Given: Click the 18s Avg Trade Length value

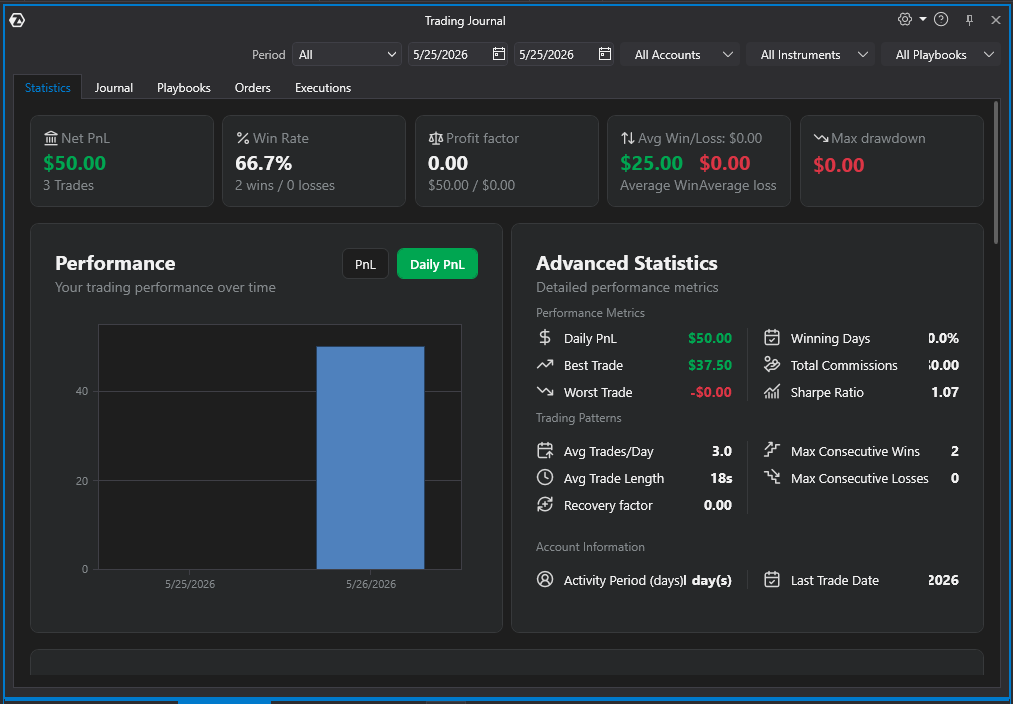Looking at the screenshot, I should coord(721,478).
